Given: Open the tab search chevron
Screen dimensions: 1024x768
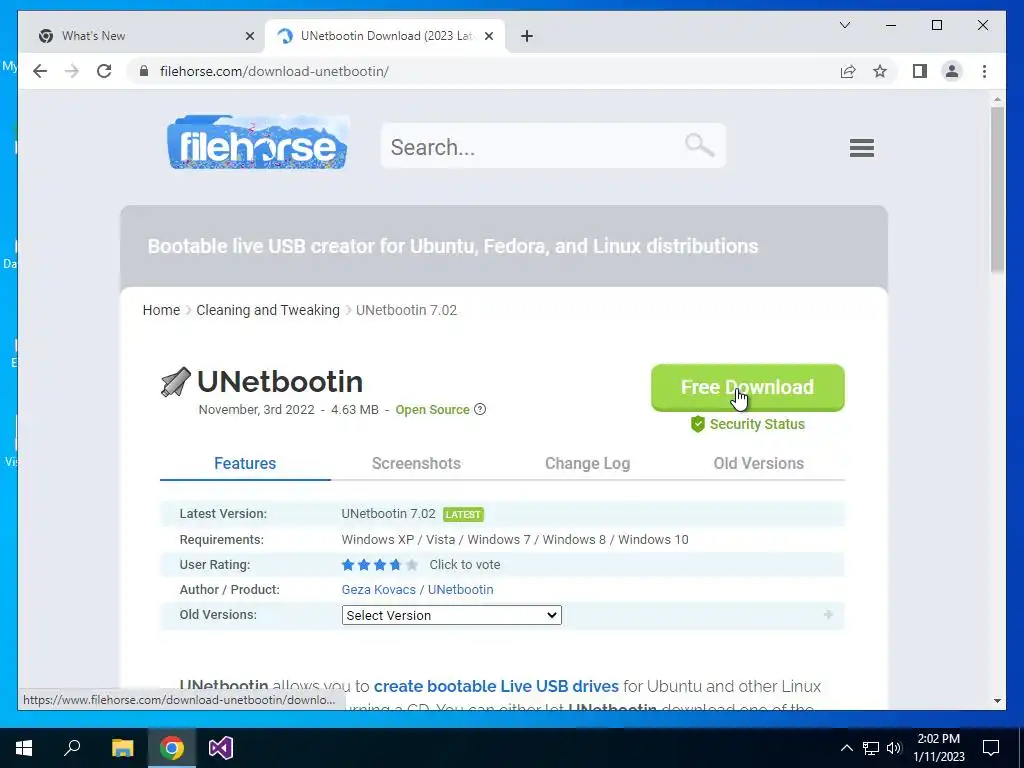Looking at the screenshot, I should tap(845, 25).
